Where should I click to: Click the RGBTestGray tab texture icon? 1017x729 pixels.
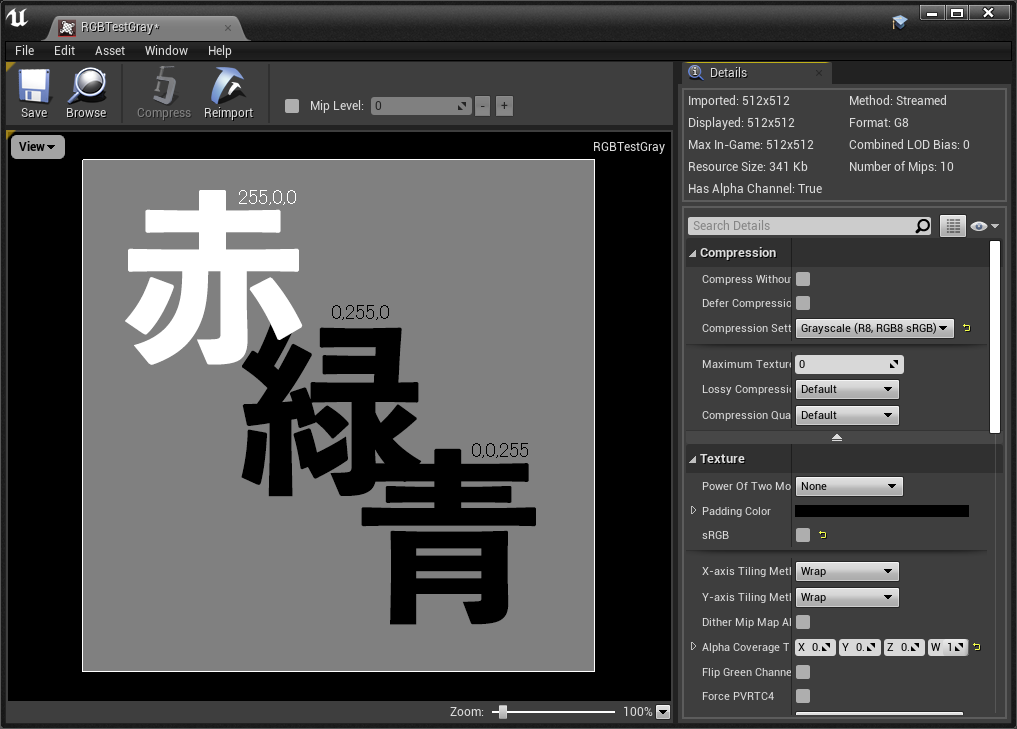pos(67,27)
